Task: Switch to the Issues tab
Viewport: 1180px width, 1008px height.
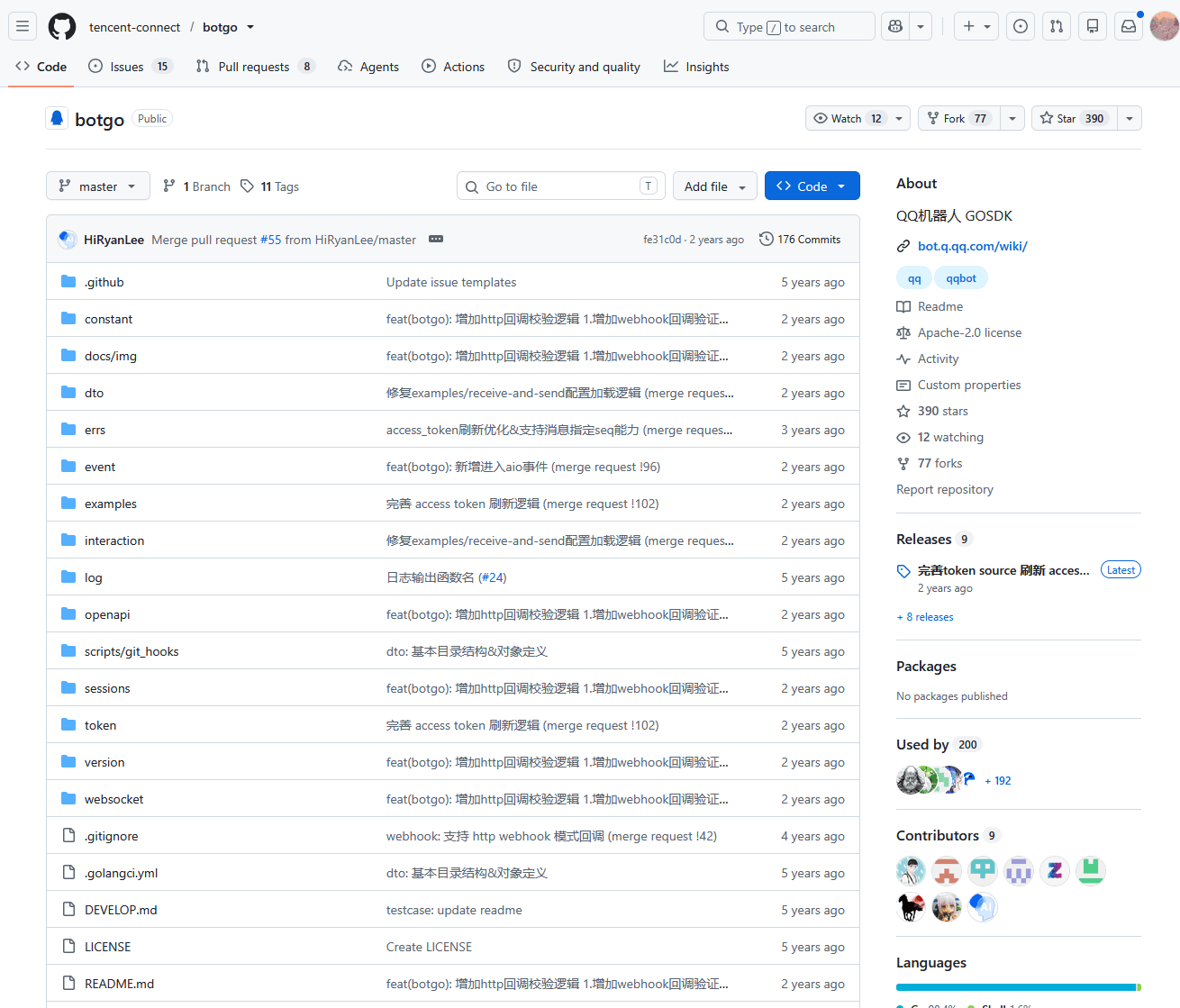Action: point(131,67)
